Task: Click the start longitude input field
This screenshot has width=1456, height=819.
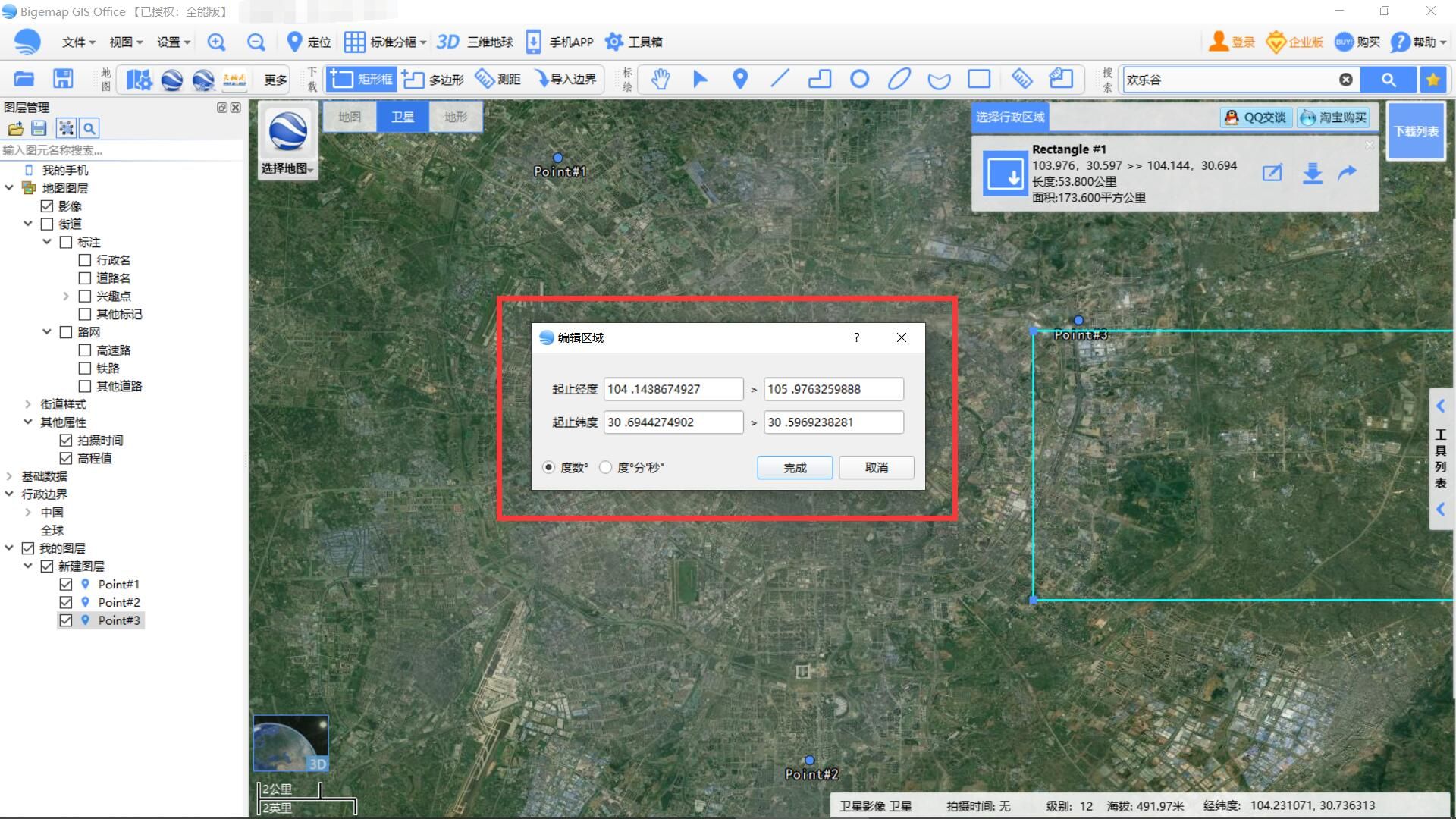Action: coord(673,389)
